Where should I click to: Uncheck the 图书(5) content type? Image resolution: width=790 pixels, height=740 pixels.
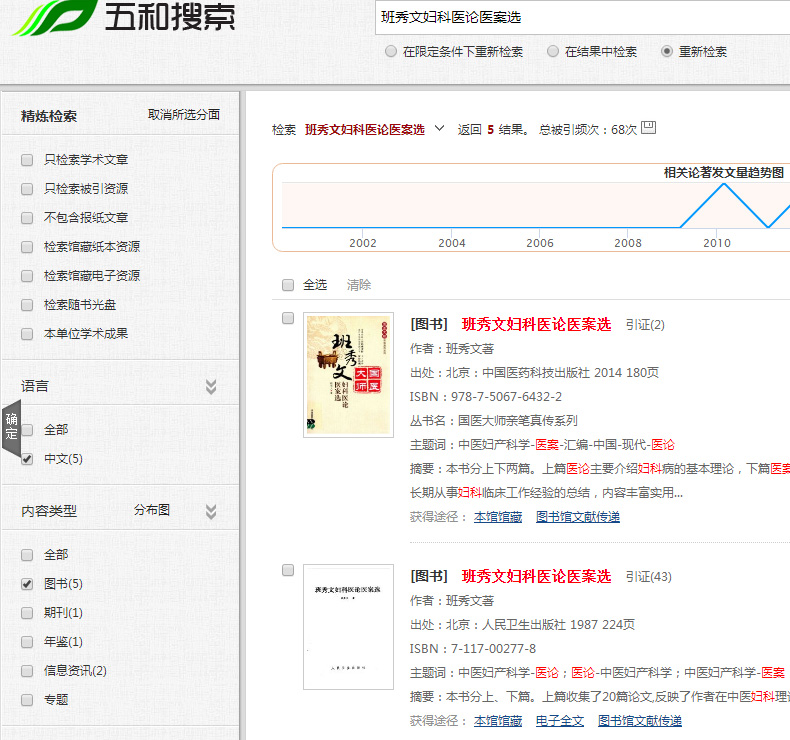27,584
